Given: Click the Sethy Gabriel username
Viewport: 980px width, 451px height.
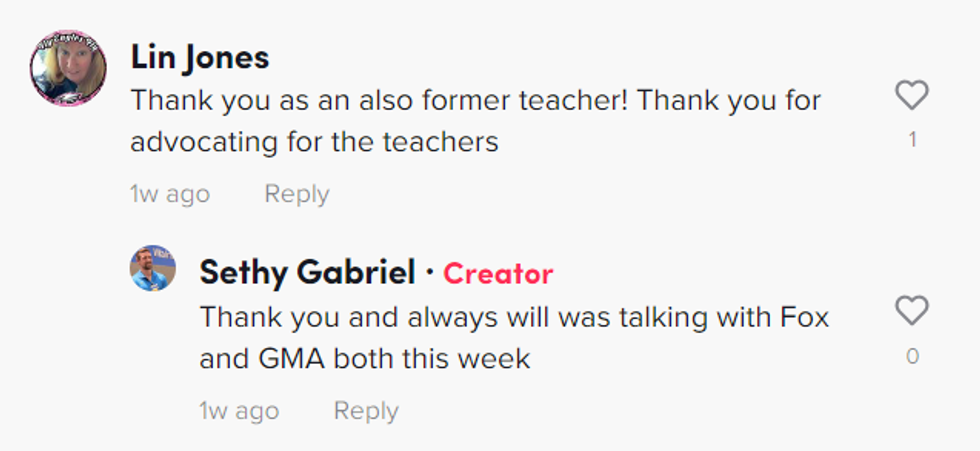Looking at the screenshot, I should (307, 272).
